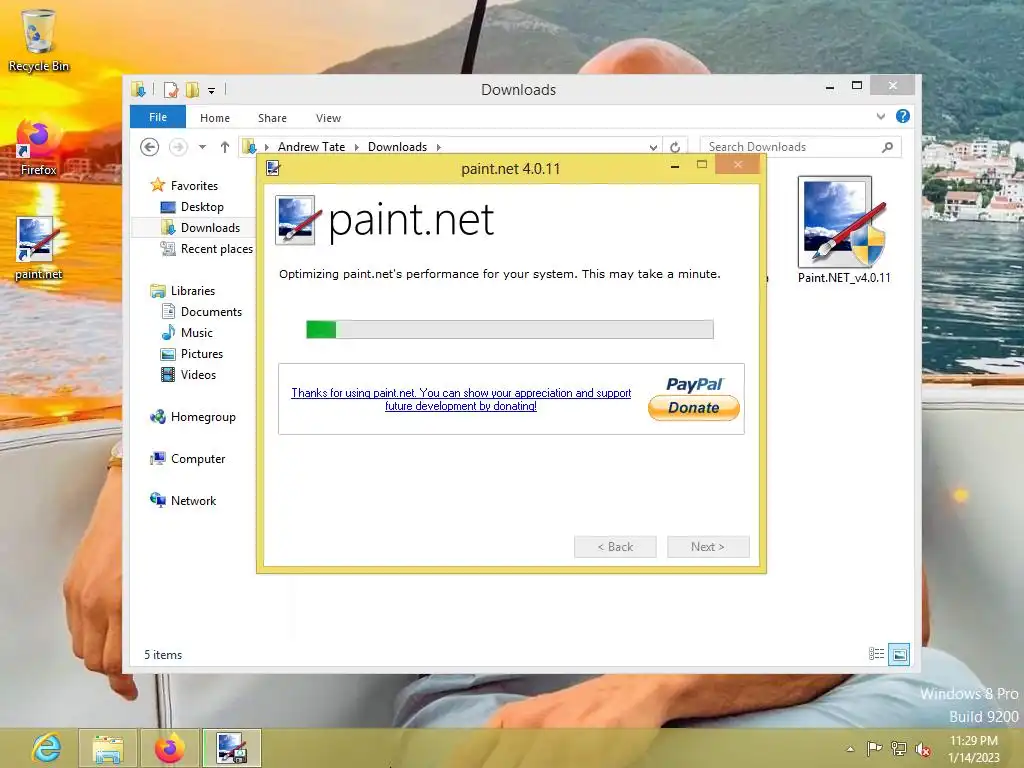Open Internet Explorer from taskbar

click(x=46, y=748)
